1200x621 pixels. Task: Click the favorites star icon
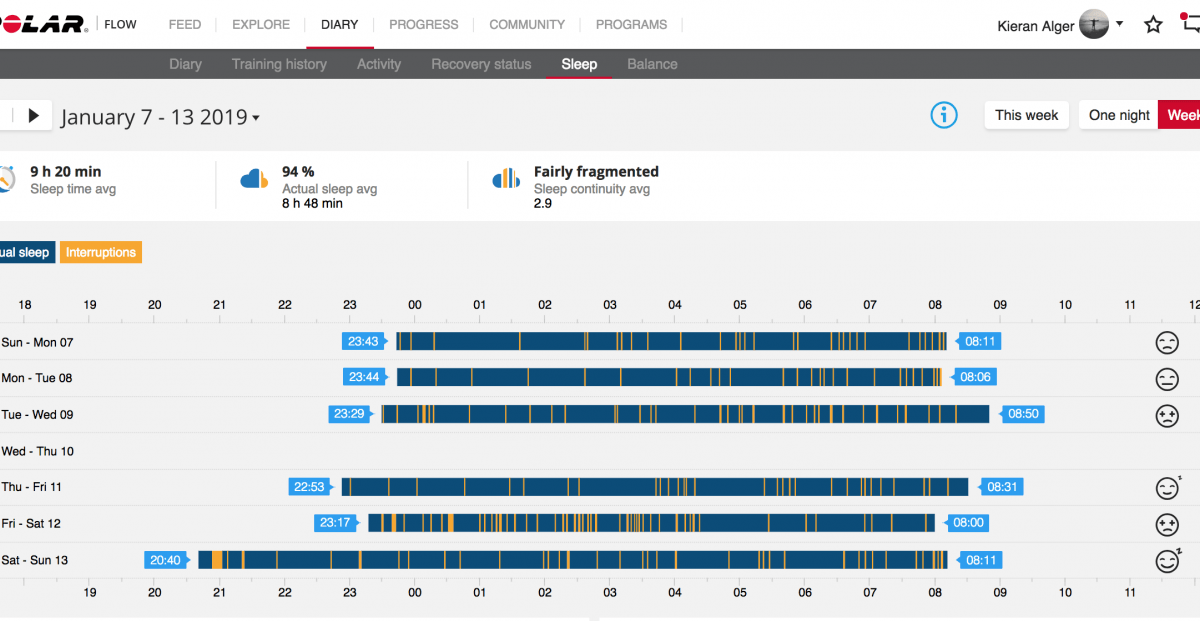pyautogui.click(x=1153, y=25)
